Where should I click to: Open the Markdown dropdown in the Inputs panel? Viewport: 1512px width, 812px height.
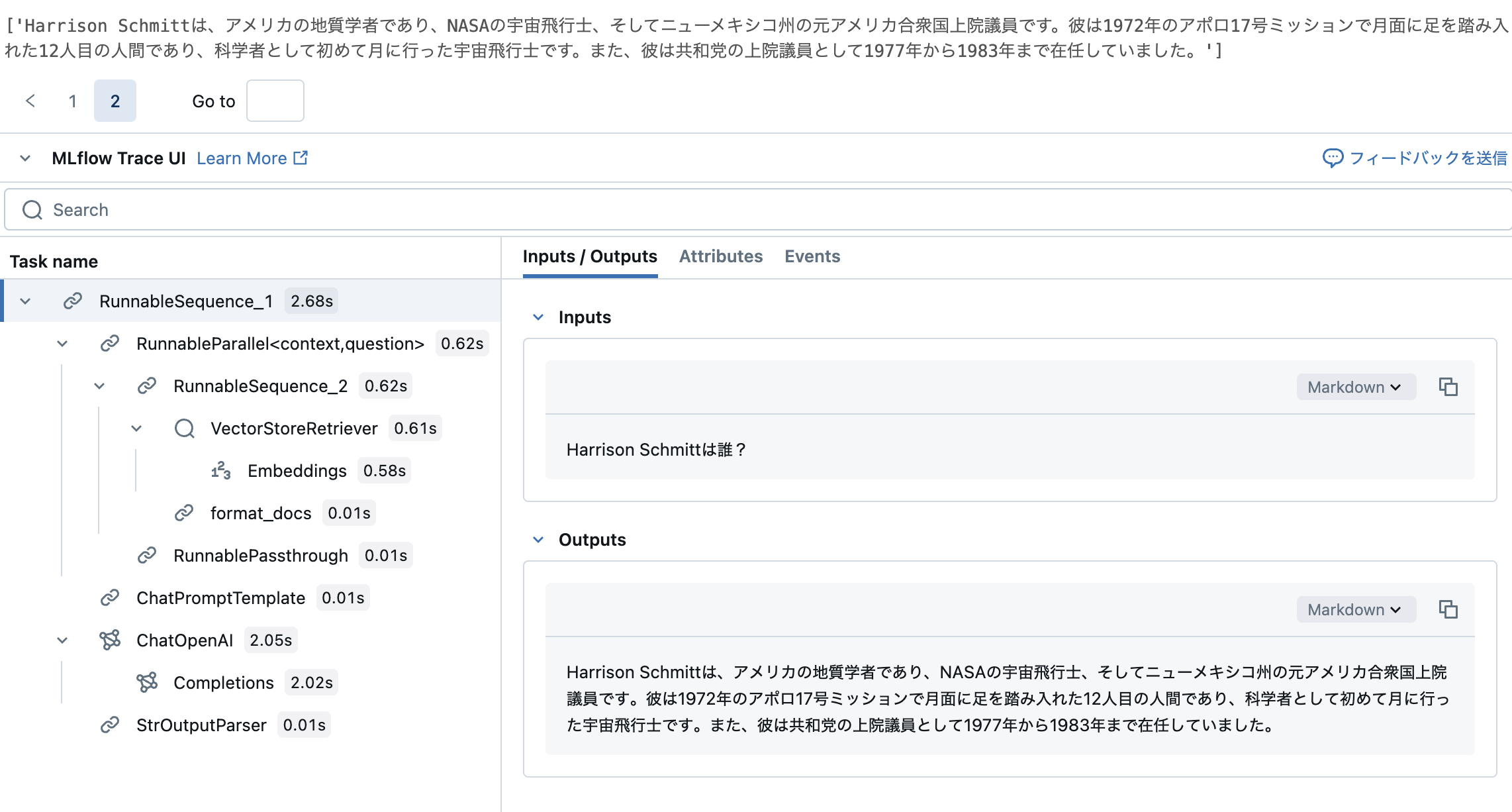point(1355,387)
